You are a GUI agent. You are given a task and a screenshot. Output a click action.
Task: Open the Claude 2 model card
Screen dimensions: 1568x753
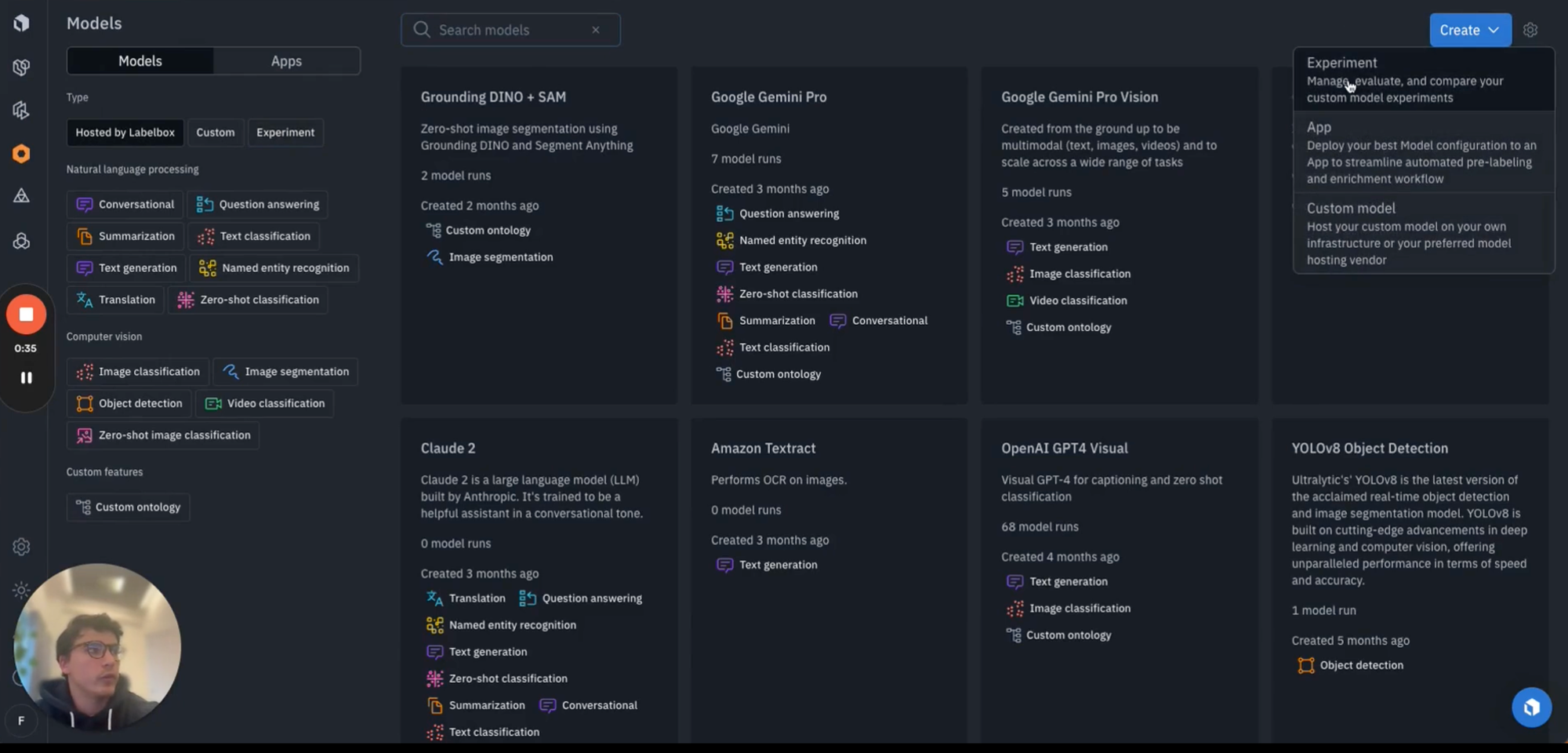point(539,580)
